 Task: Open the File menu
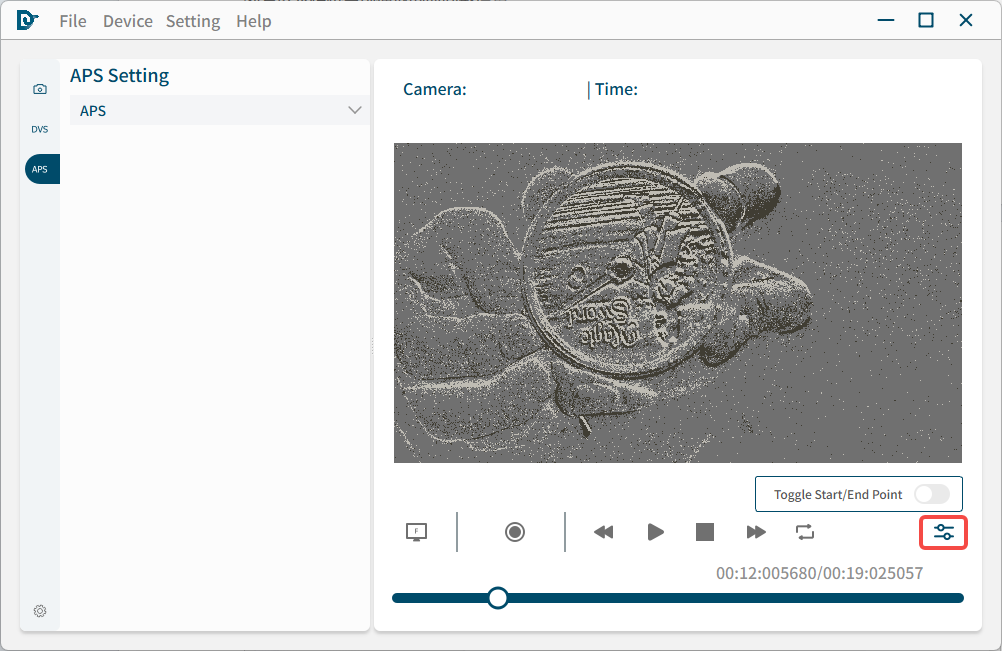(73, 21)
